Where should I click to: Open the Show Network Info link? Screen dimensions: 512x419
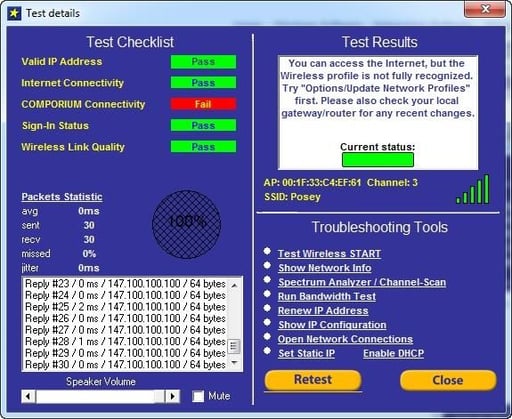pos(325,268)
